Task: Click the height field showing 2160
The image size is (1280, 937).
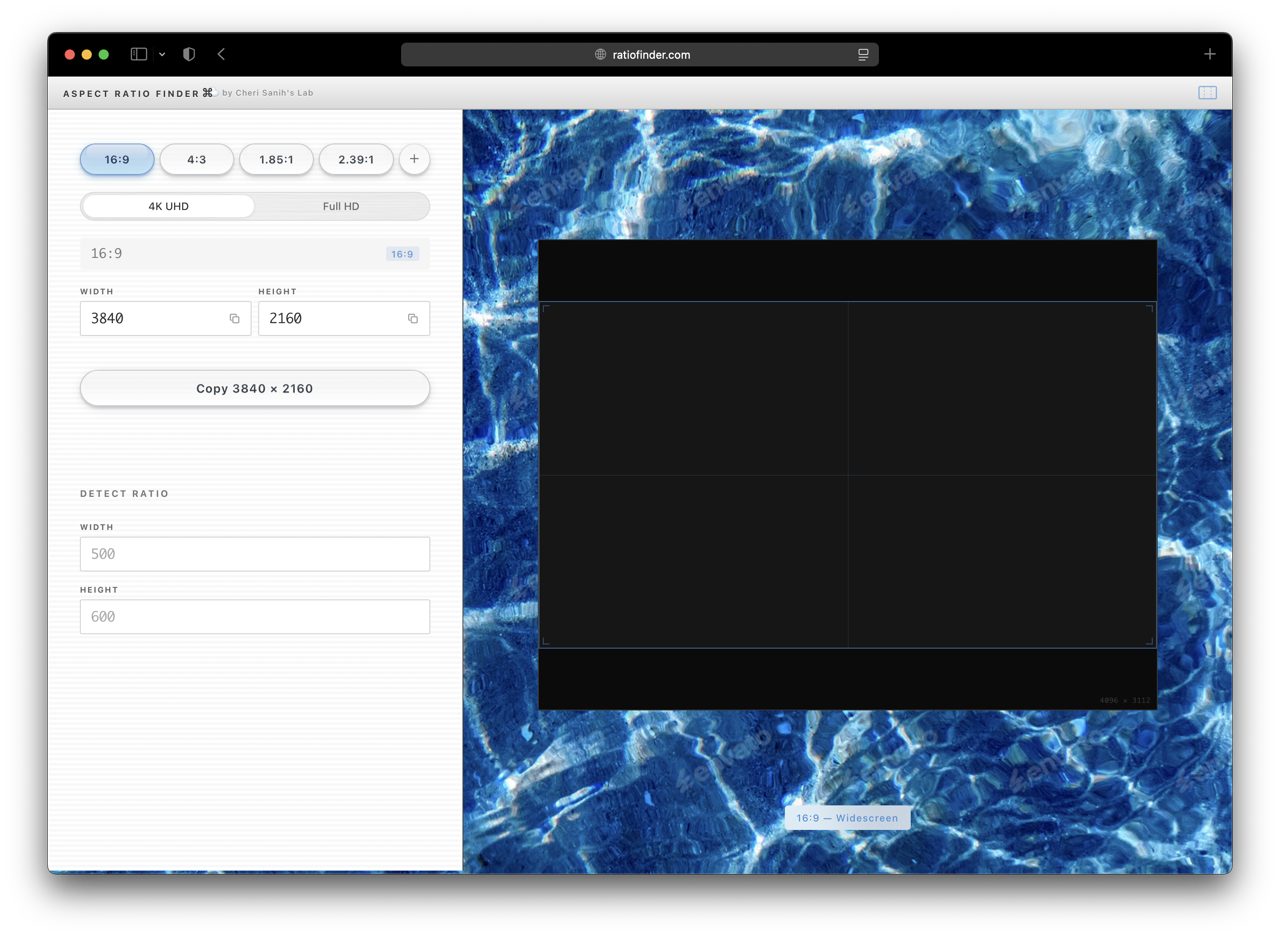Action: coord(344,318)
